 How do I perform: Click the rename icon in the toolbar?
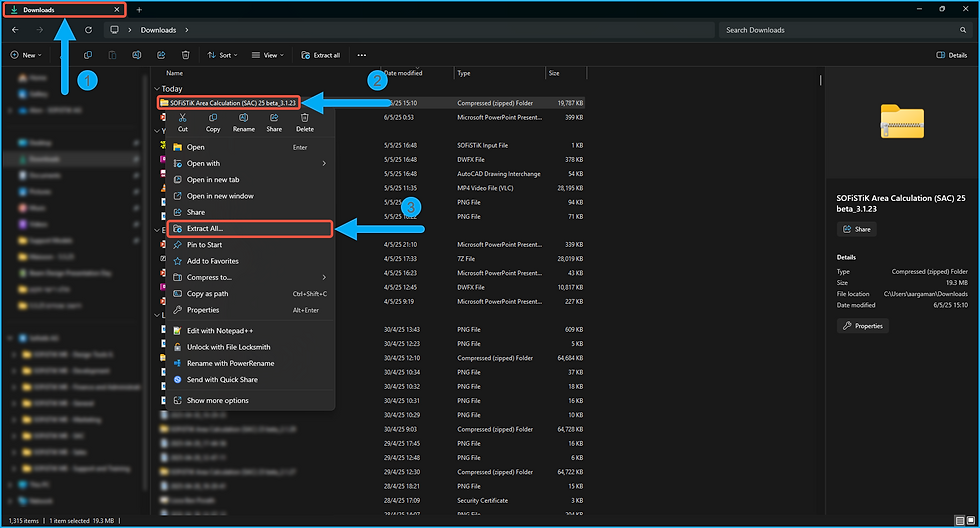[x=136, y=55]
